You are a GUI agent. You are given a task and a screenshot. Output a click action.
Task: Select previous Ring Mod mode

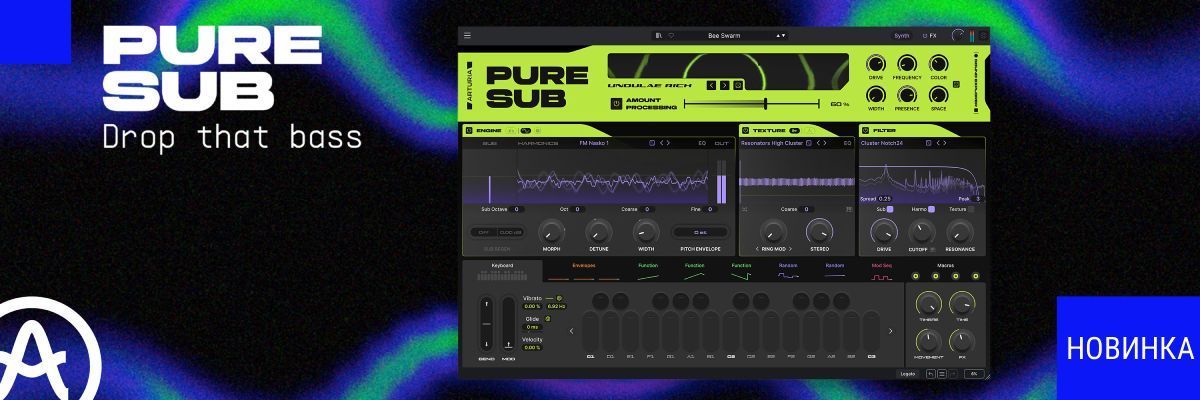(757, 248)
